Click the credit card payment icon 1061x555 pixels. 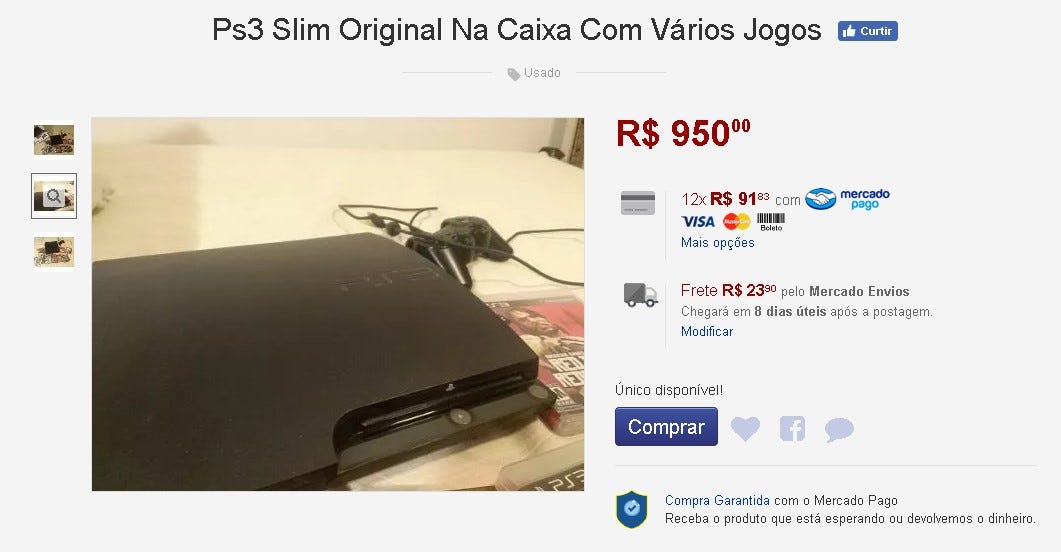click(637, 203)
